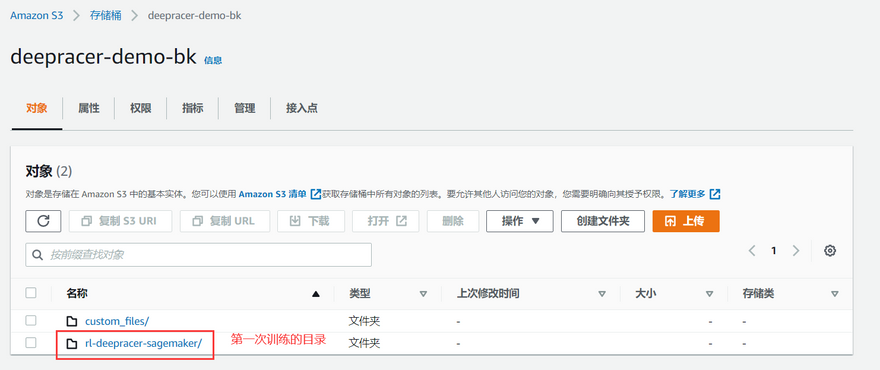880x370 pixels.
Task: Click the external link icon after Amazon S3 清单
Action: point(316,194)
